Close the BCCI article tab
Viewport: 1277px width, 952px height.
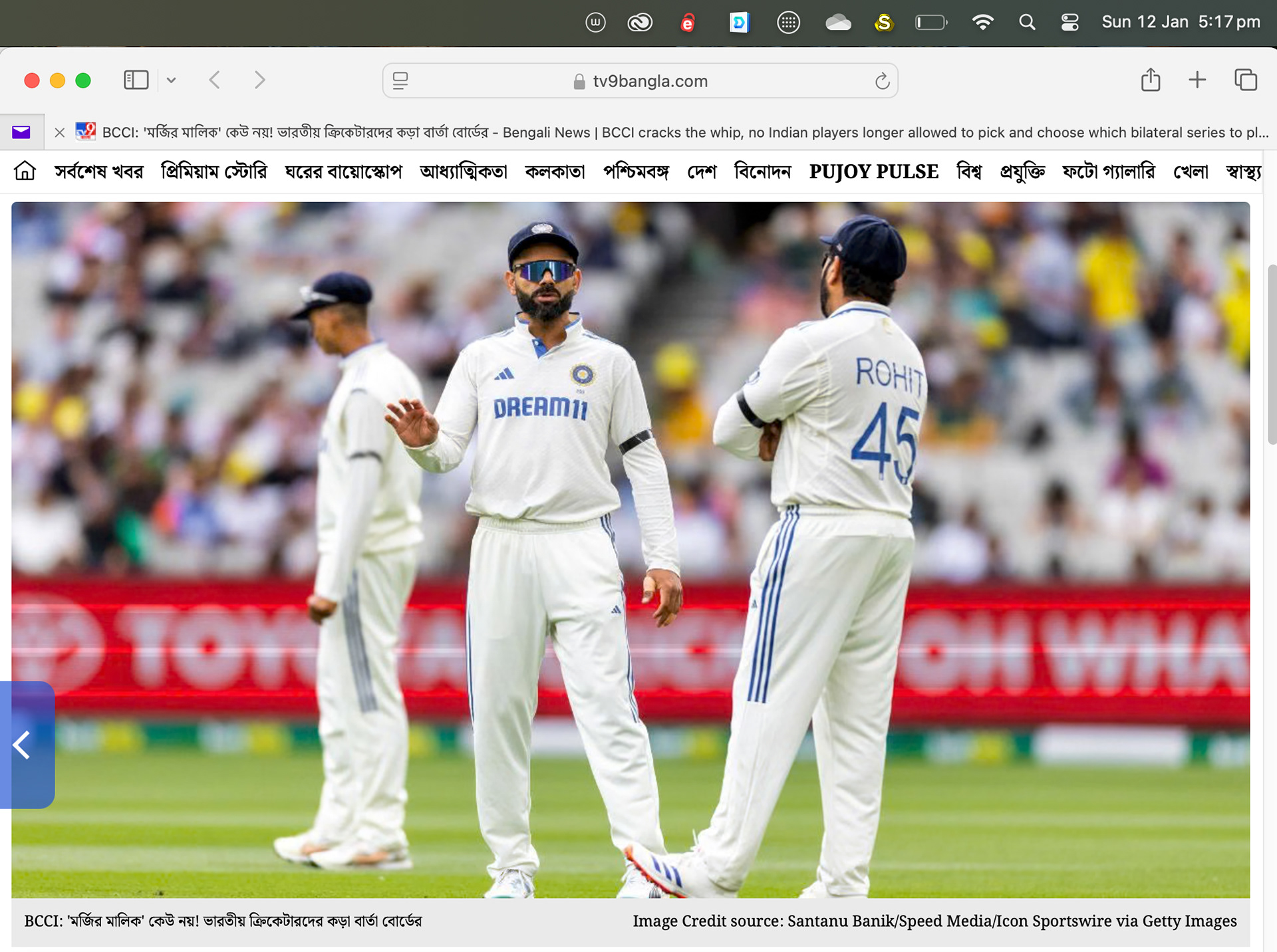click(x=60, y=132)
